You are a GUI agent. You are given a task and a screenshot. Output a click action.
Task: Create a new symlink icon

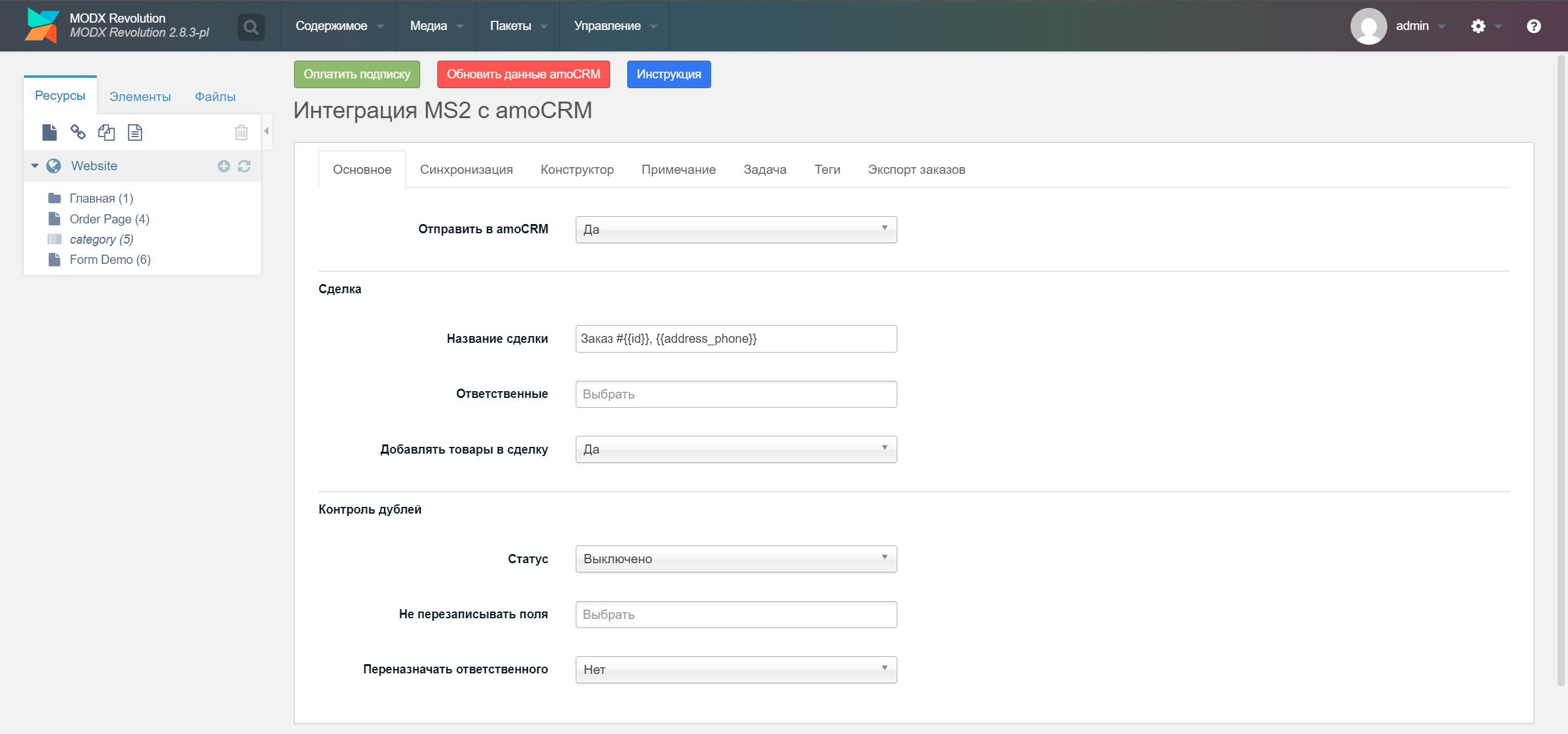pos(107,132)
